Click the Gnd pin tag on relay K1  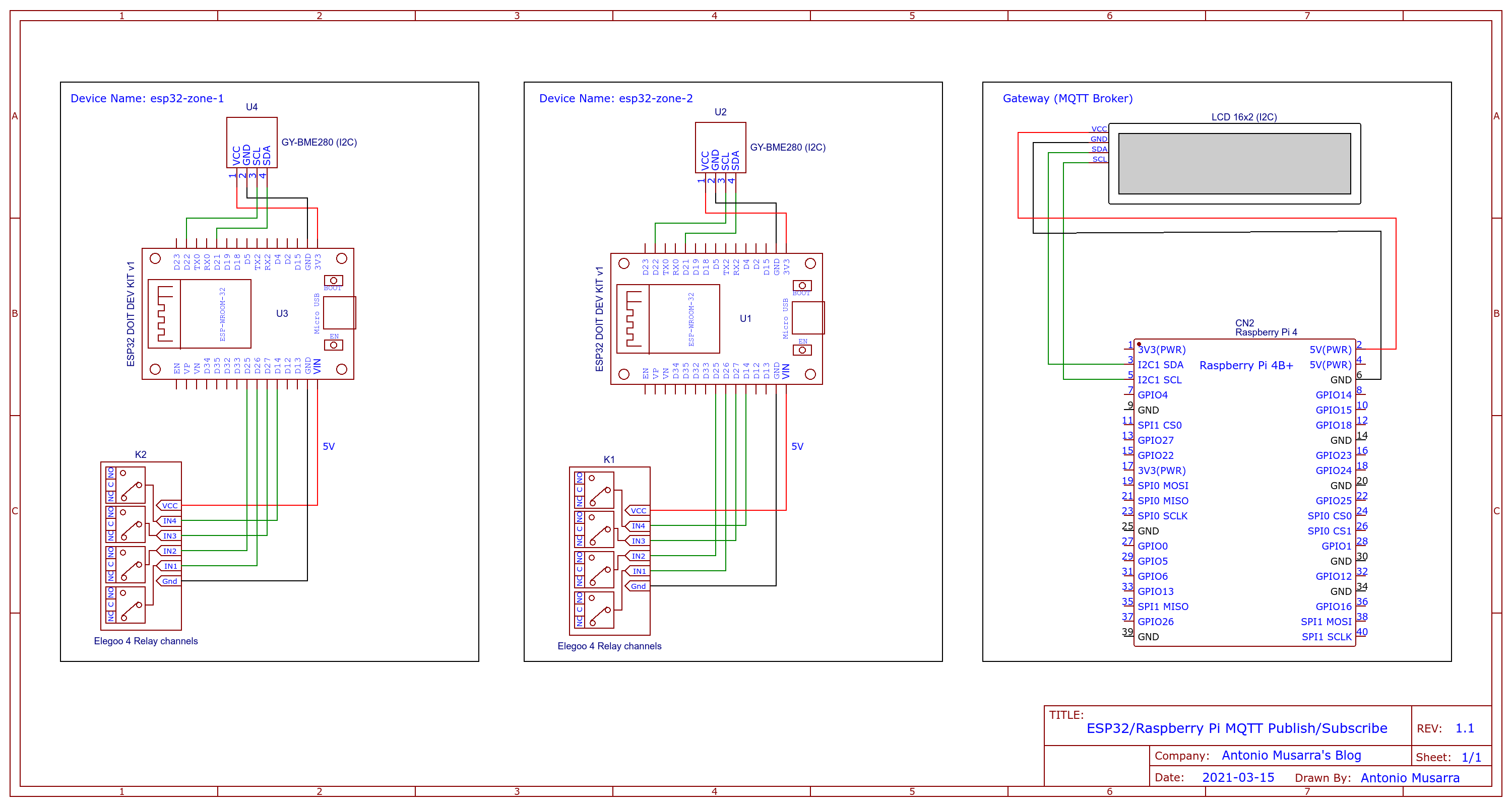pyautogui.click(x=638, y=586)
